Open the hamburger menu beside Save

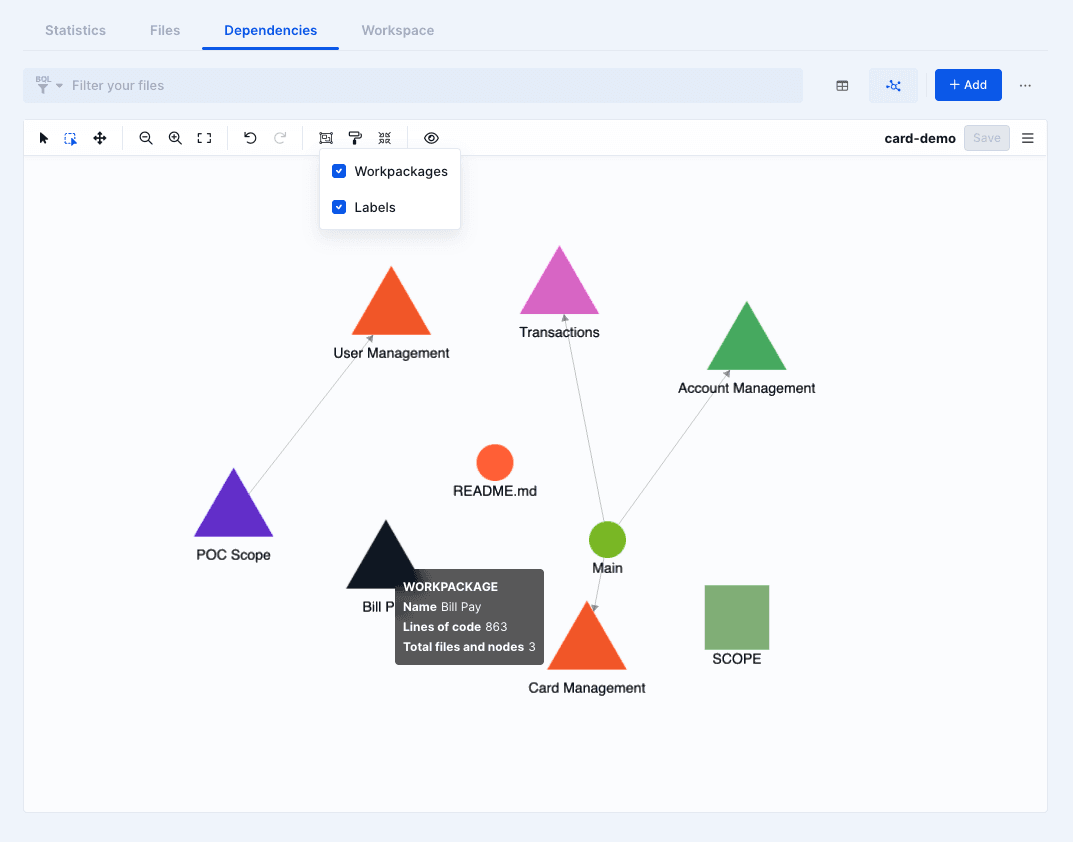(1028, 138)
